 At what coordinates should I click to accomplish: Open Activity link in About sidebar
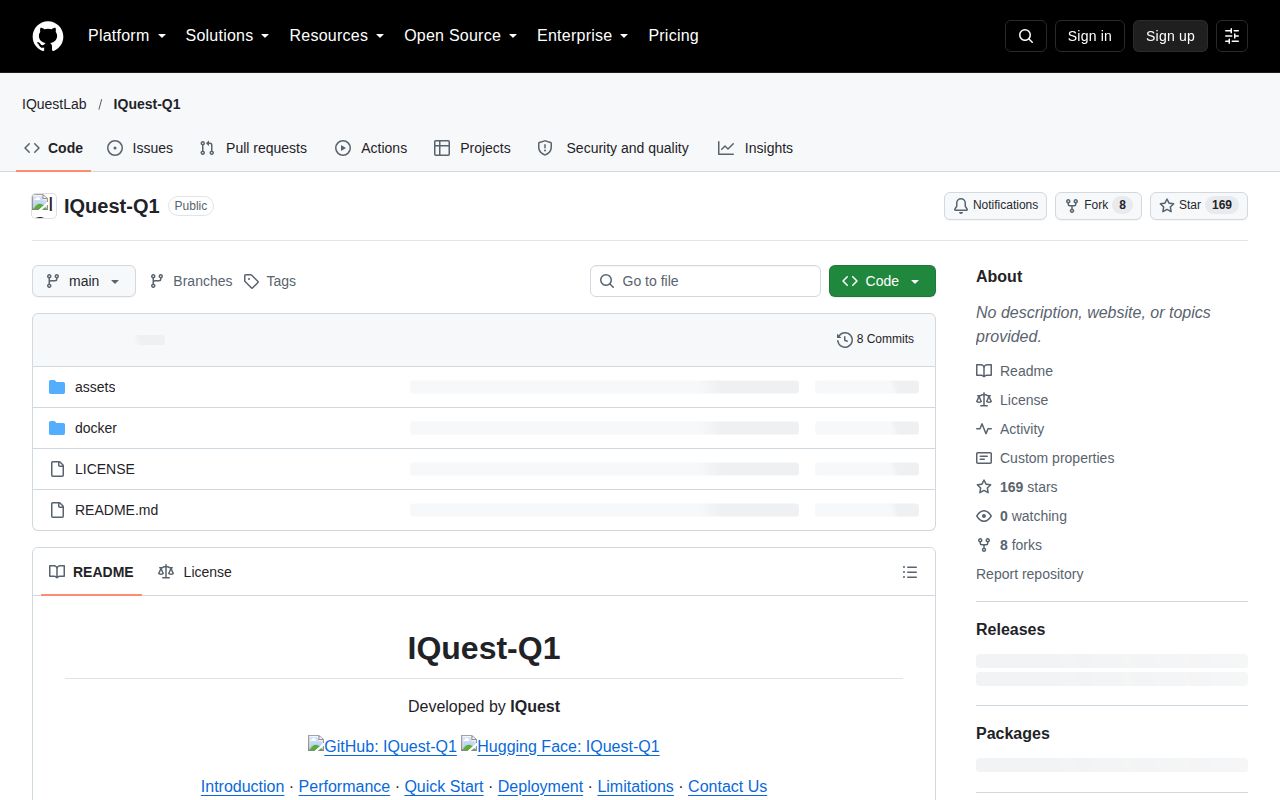[1010, 429]
